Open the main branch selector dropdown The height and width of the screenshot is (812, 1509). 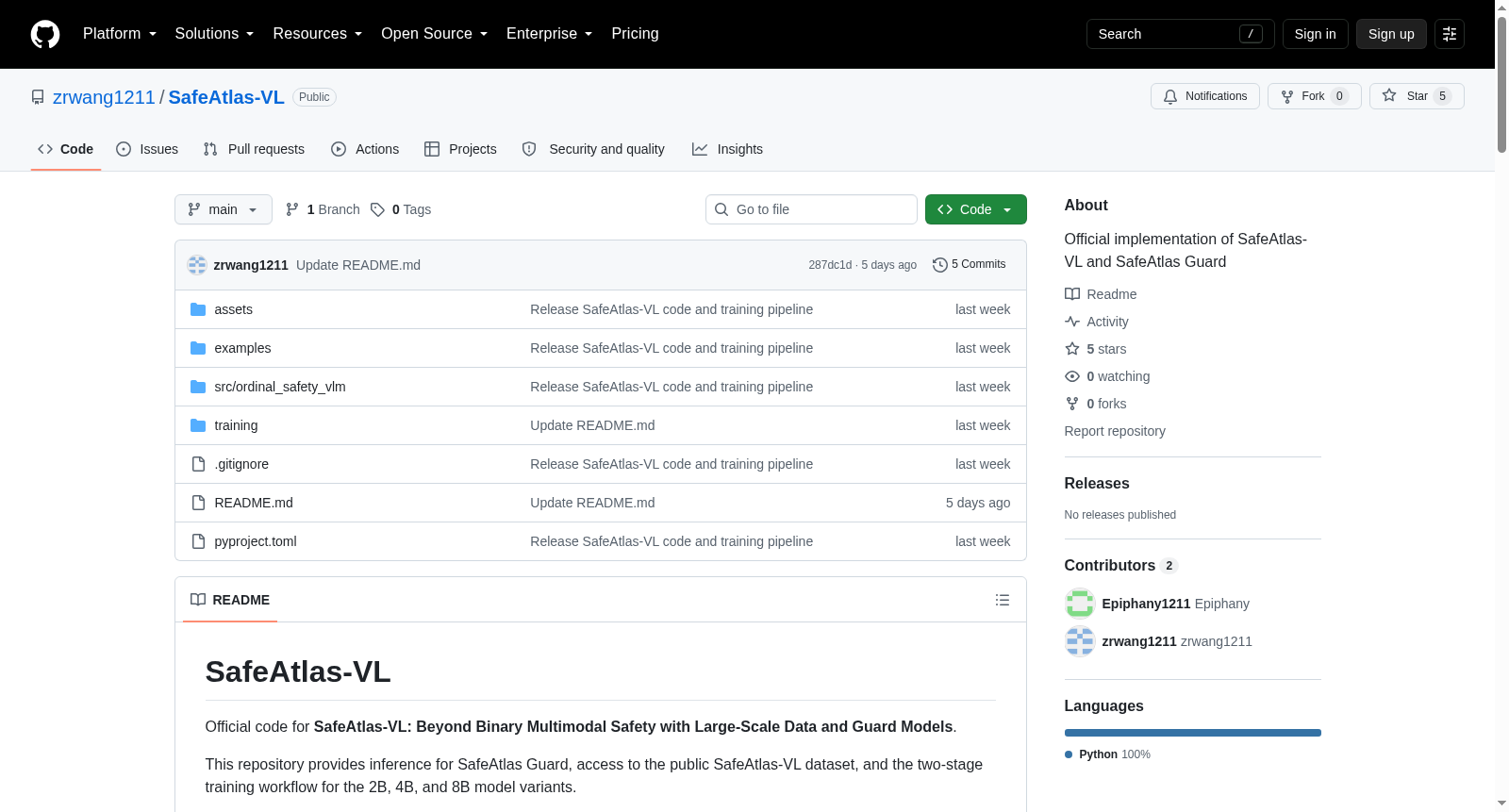(x=224, y=209)
